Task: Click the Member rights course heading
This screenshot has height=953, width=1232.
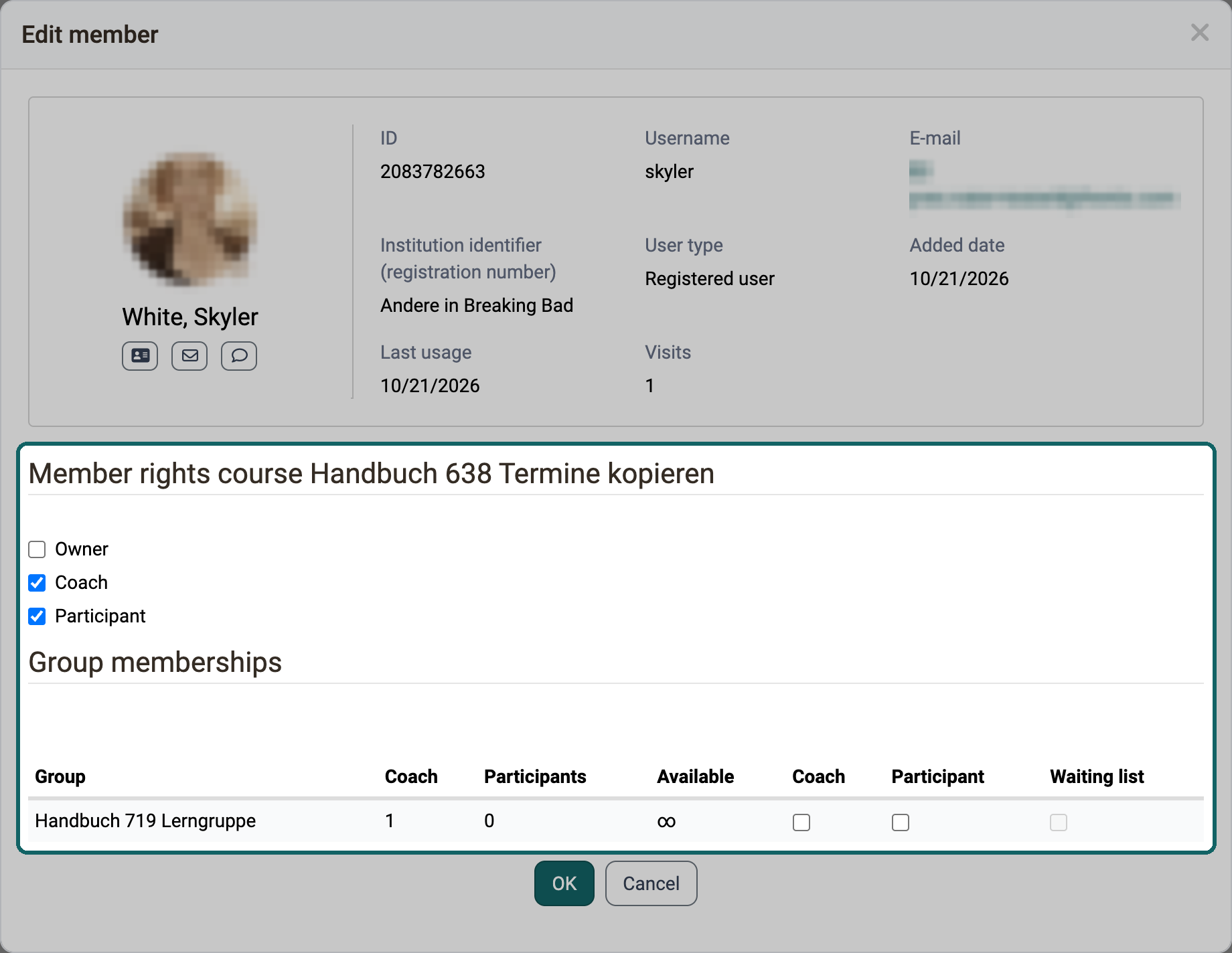Action: tap(372, 473)
